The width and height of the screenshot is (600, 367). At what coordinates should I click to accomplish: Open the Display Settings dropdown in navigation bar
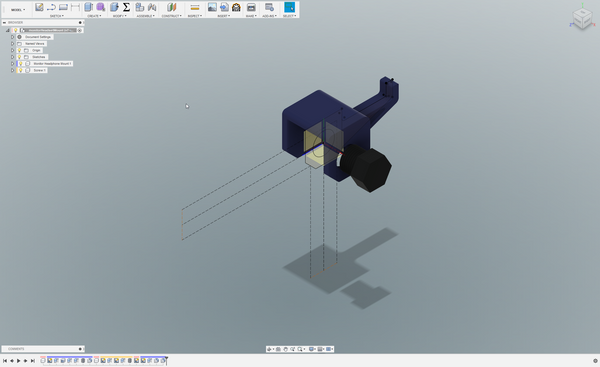[312, 349]
